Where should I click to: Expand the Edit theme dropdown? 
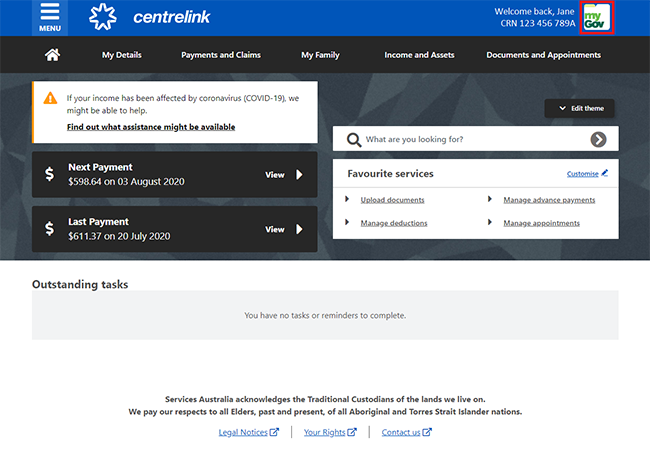click(580, 108)
